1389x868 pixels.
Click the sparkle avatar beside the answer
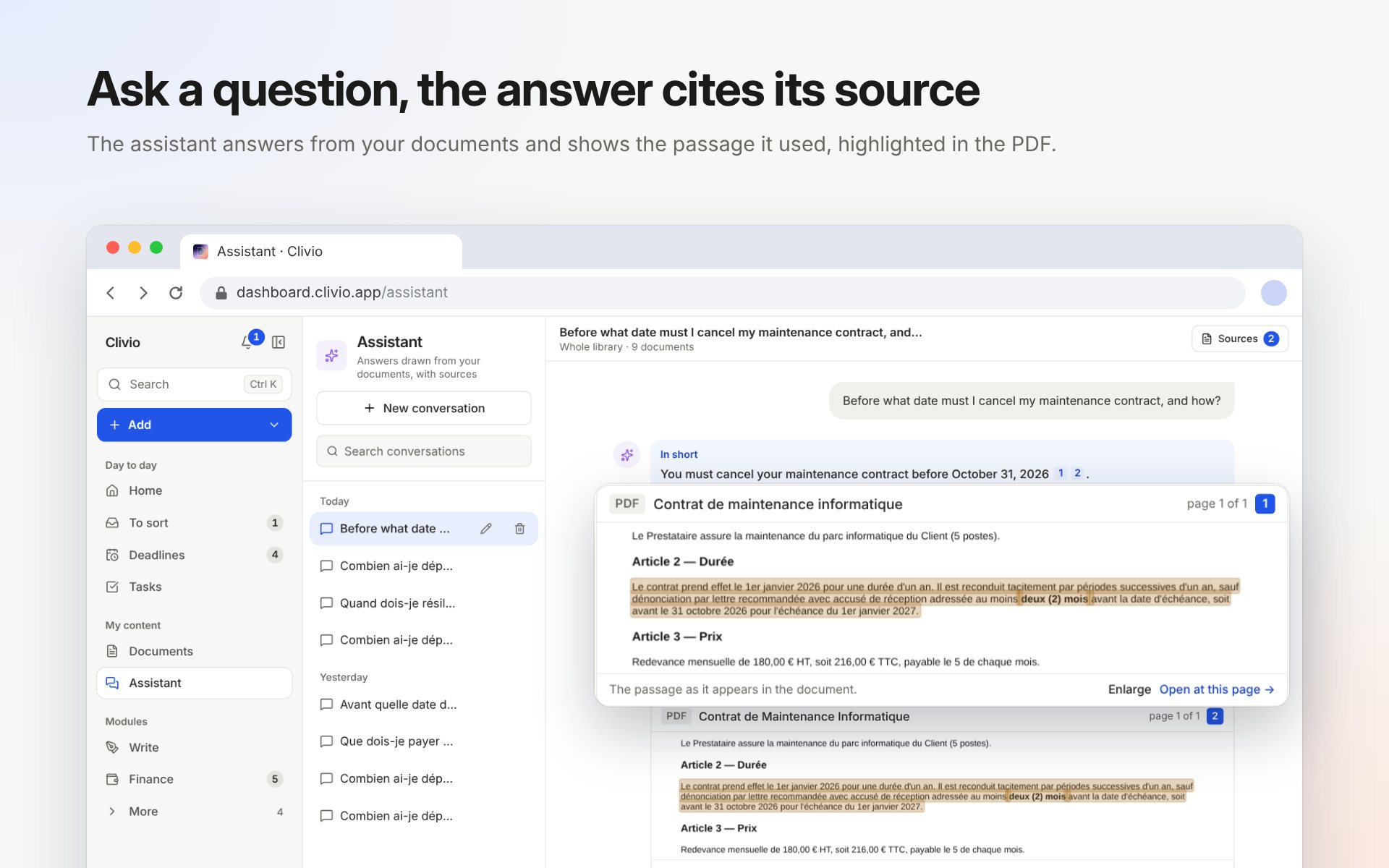tap(626, 455)
